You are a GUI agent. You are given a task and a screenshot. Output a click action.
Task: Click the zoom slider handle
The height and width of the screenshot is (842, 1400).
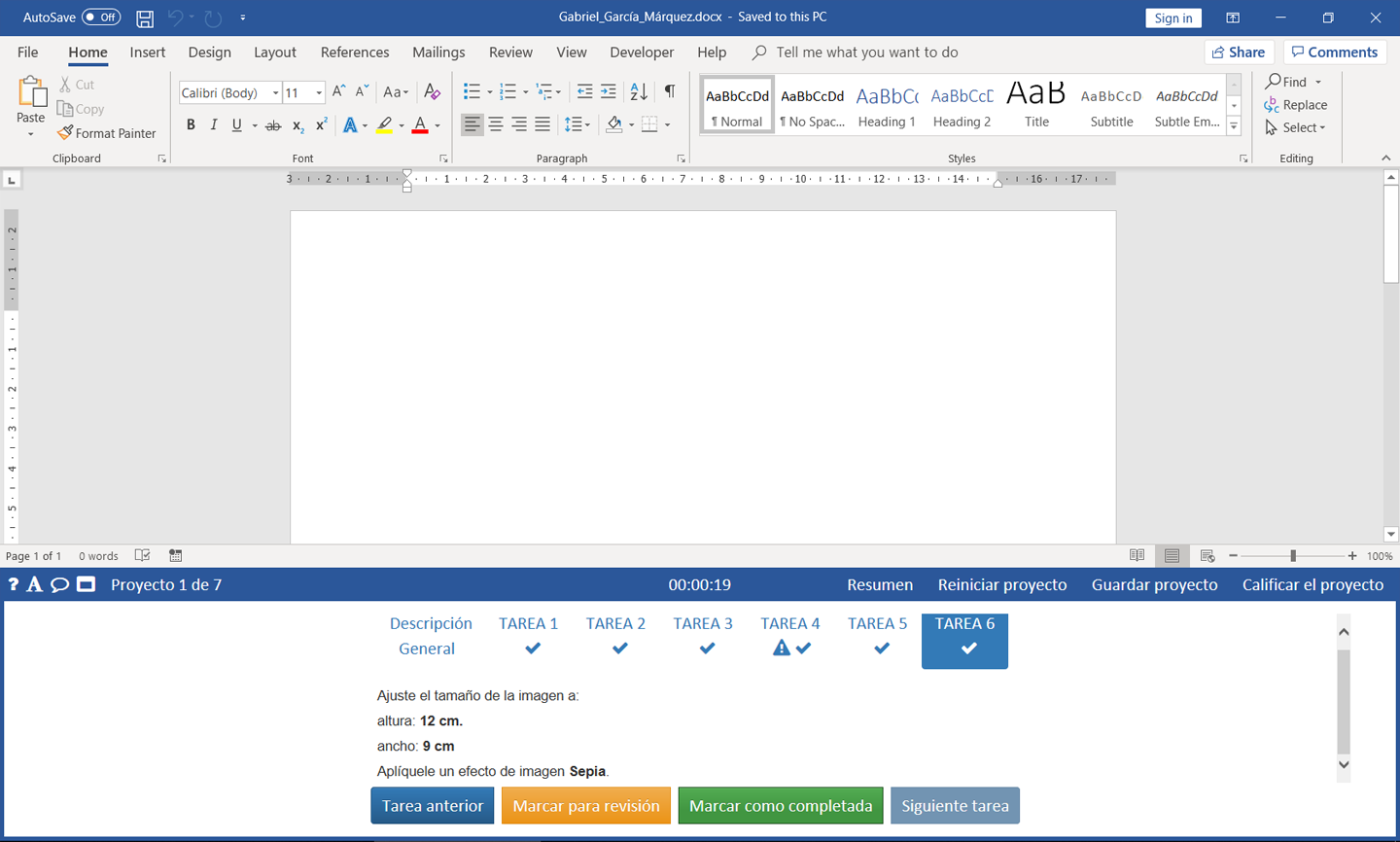pos(1293,556)
